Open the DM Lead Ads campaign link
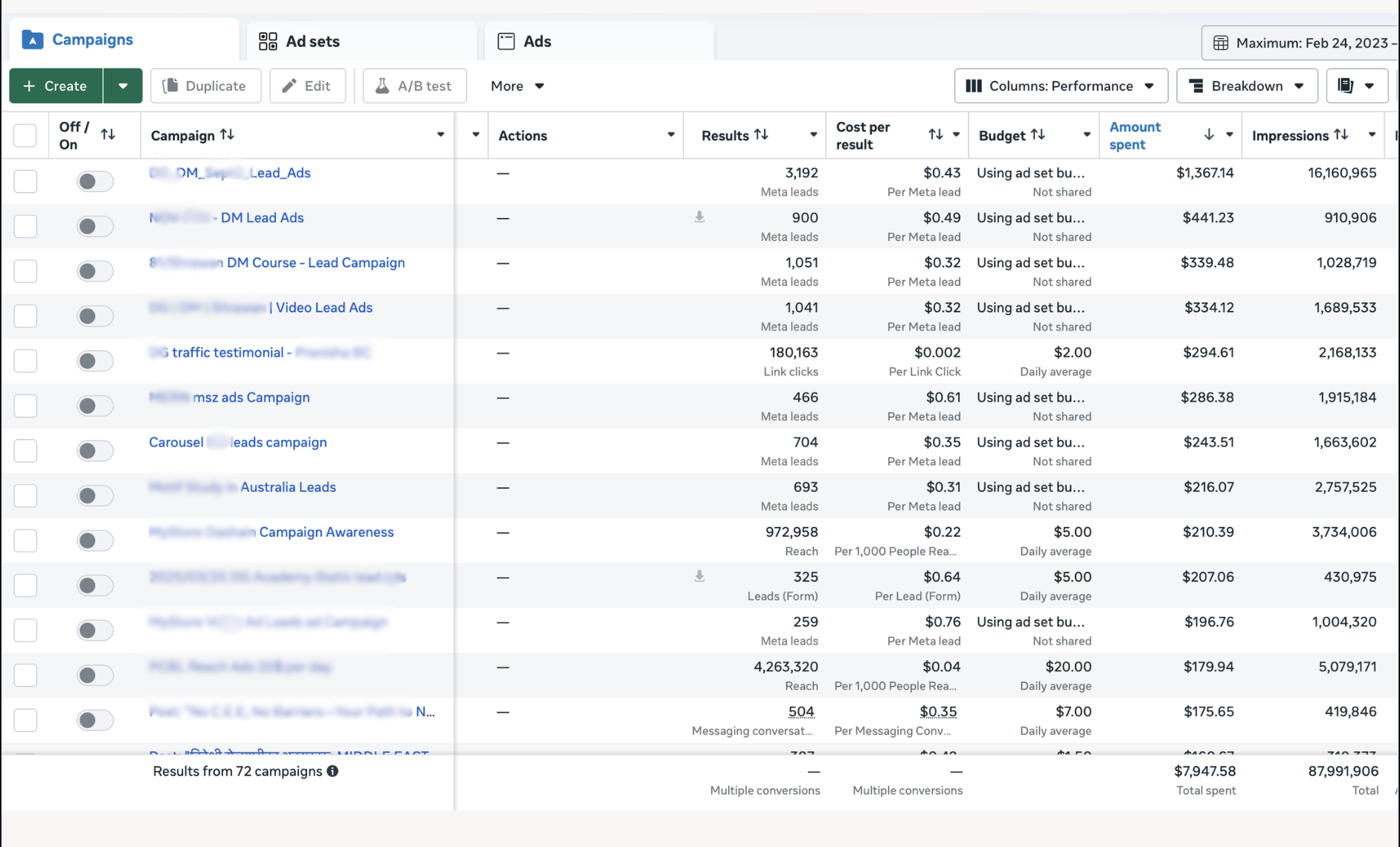 coord(226,217)
